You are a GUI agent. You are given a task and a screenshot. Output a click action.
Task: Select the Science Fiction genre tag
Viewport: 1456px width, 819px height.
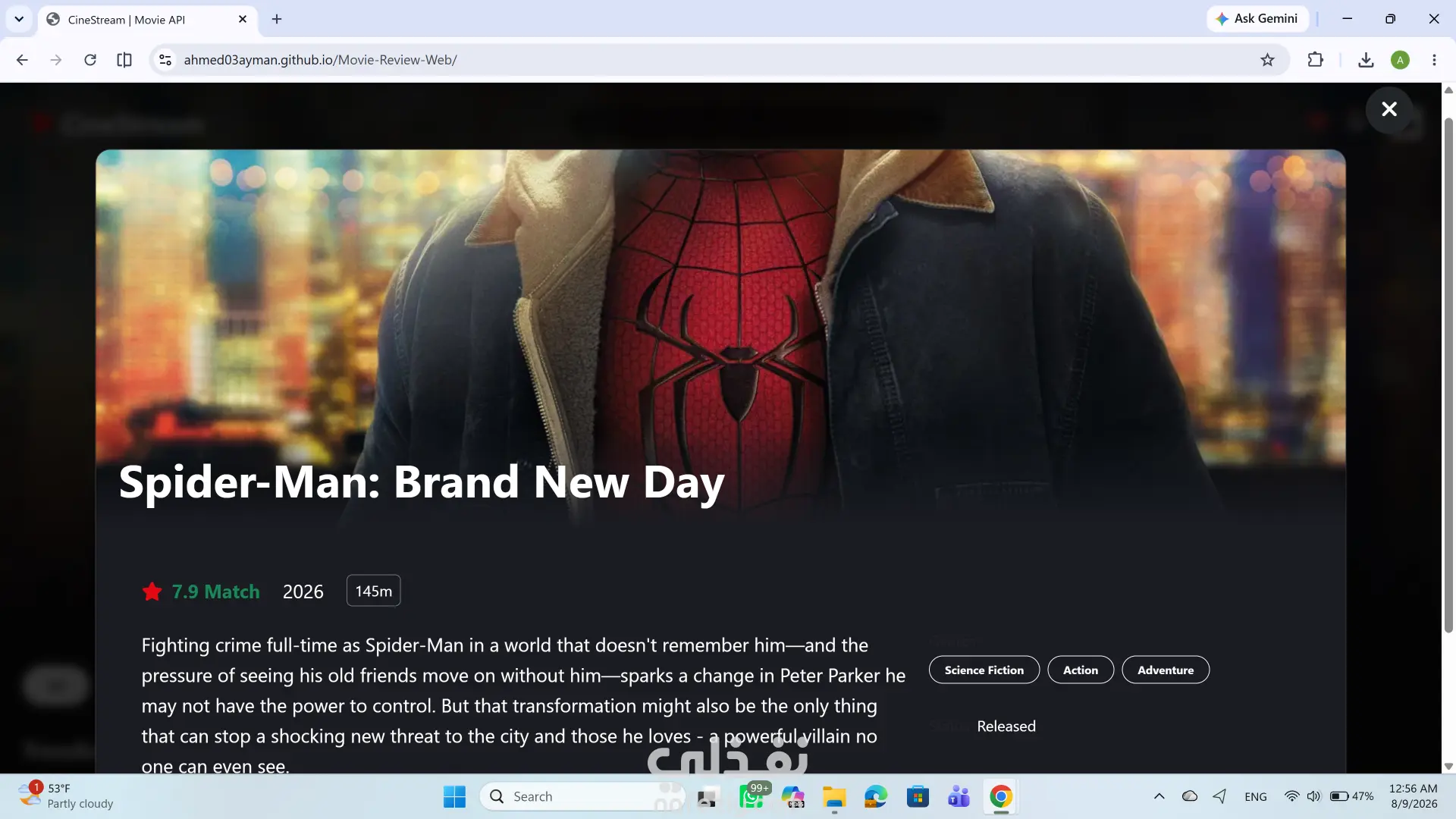tap(984, 670)
